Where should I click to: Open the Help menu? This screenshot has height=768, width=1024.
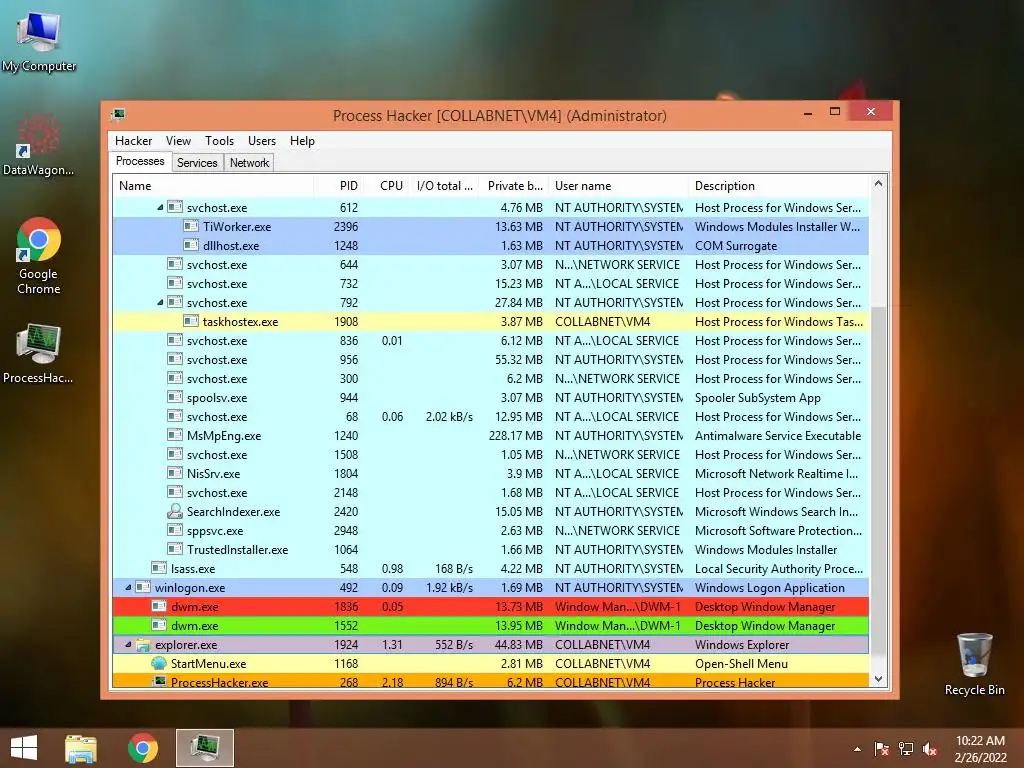point(302,141)
